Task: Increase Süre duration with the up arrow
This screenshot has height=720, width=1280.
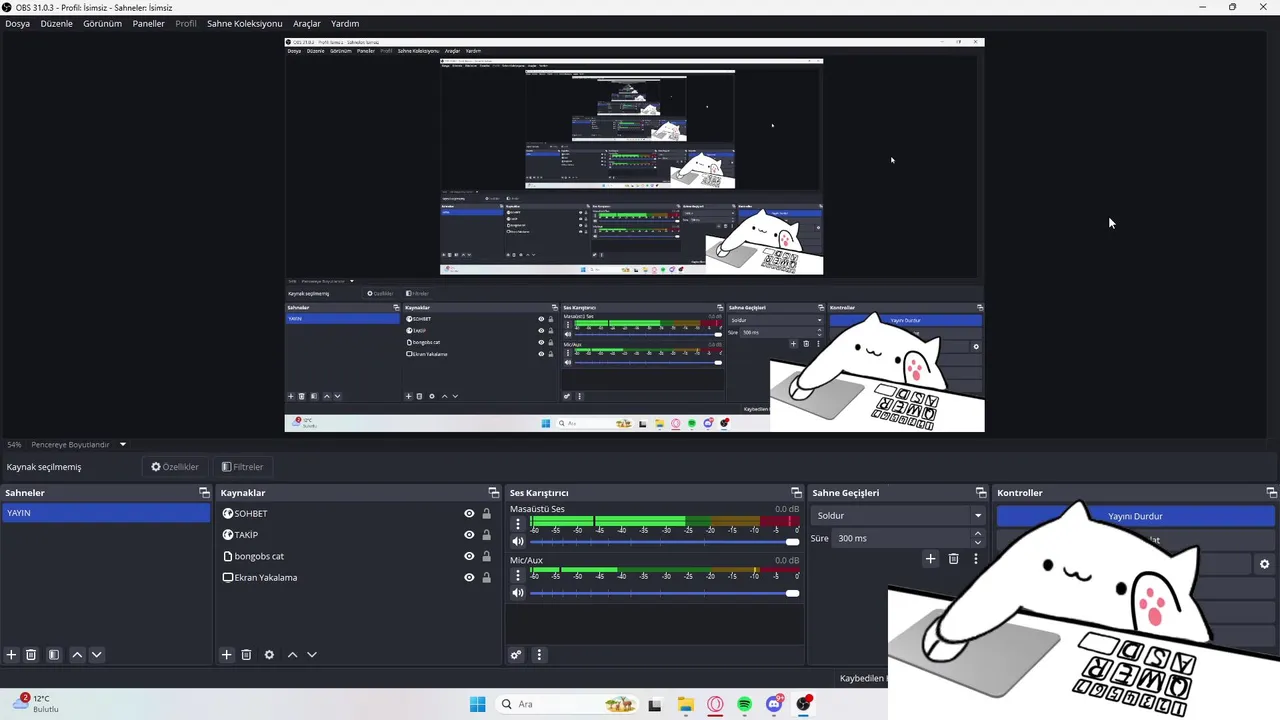Action: [977, 534]
